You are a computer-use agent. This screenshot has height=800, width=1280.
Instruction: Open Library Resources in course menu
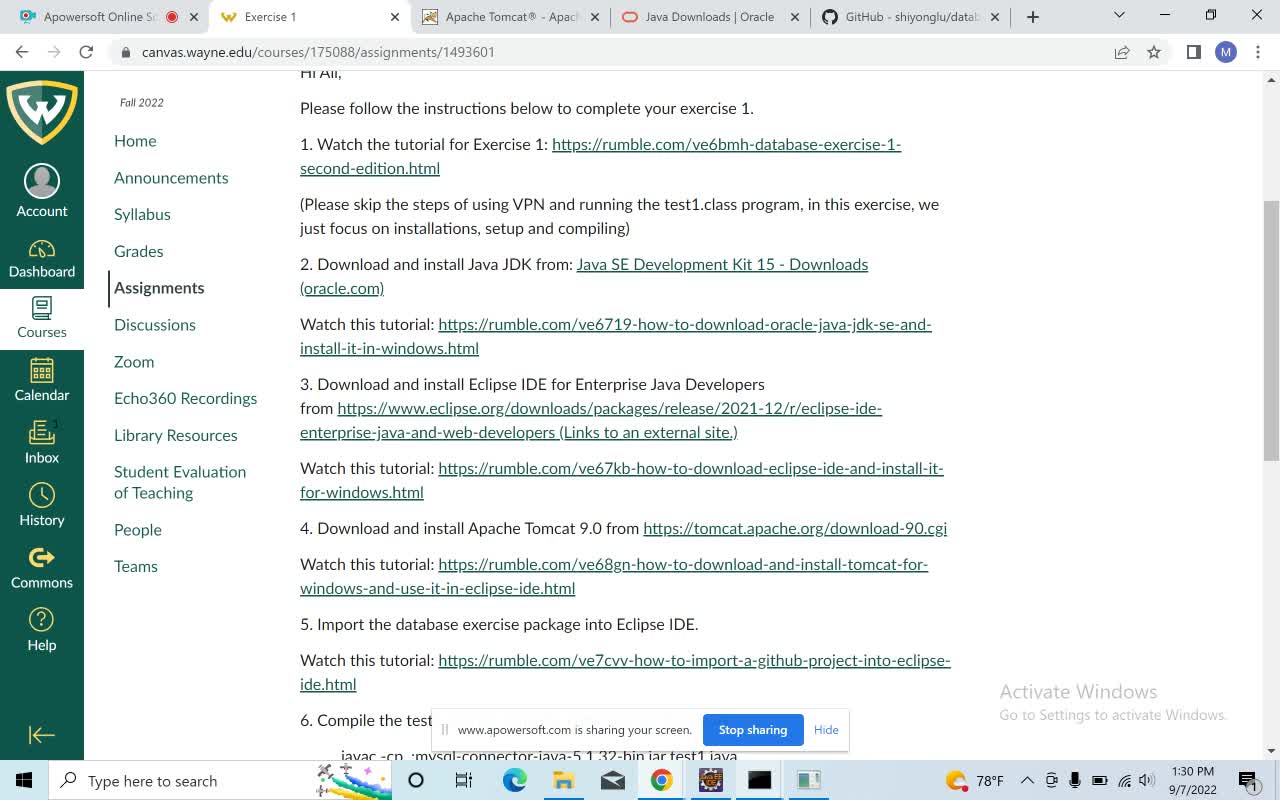(176, 435)
